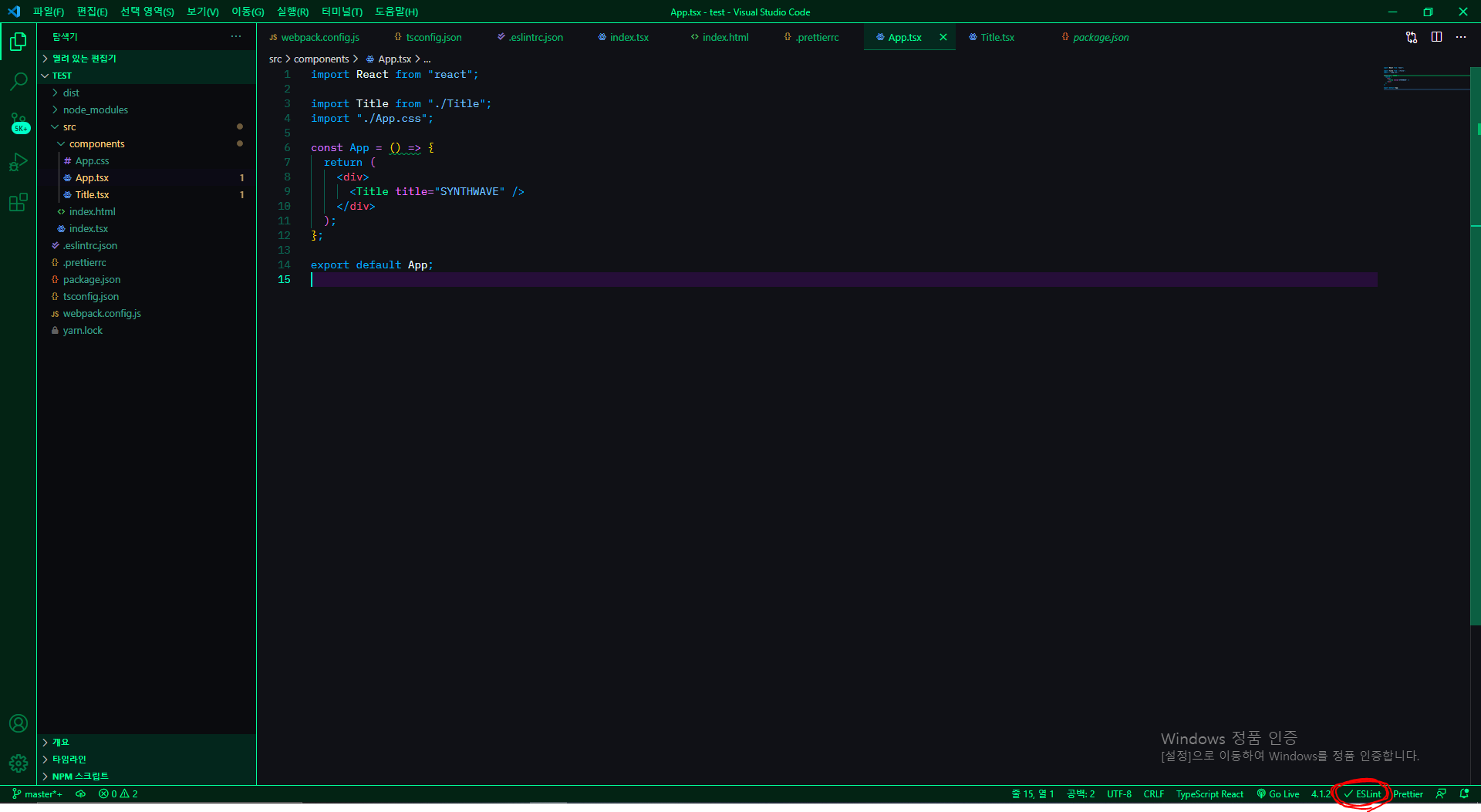Click the indentation setting 공백: 2
Viewport: 1481px width, 812px height.
tap(1081, 793)
